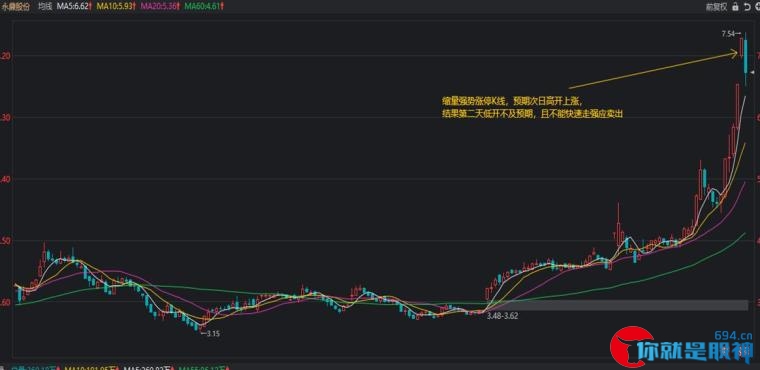Click the gray gap highlight band

[x=616, y=305]
